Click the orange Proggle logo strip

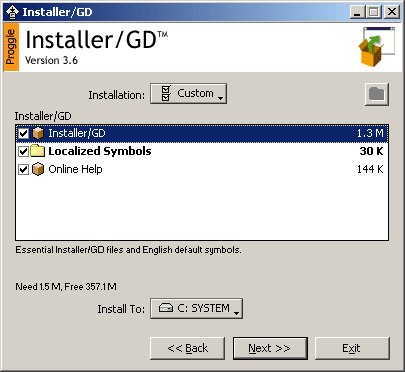click(11, 47)
